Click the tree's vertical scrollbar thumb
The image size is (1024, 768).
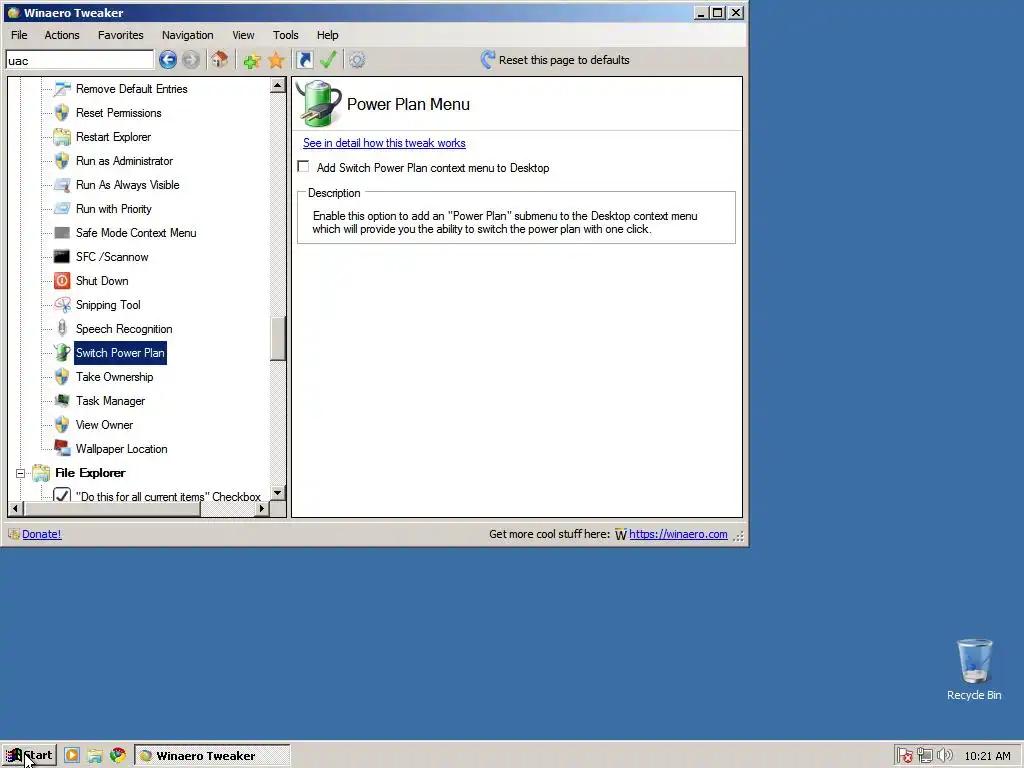coord(278,338)
